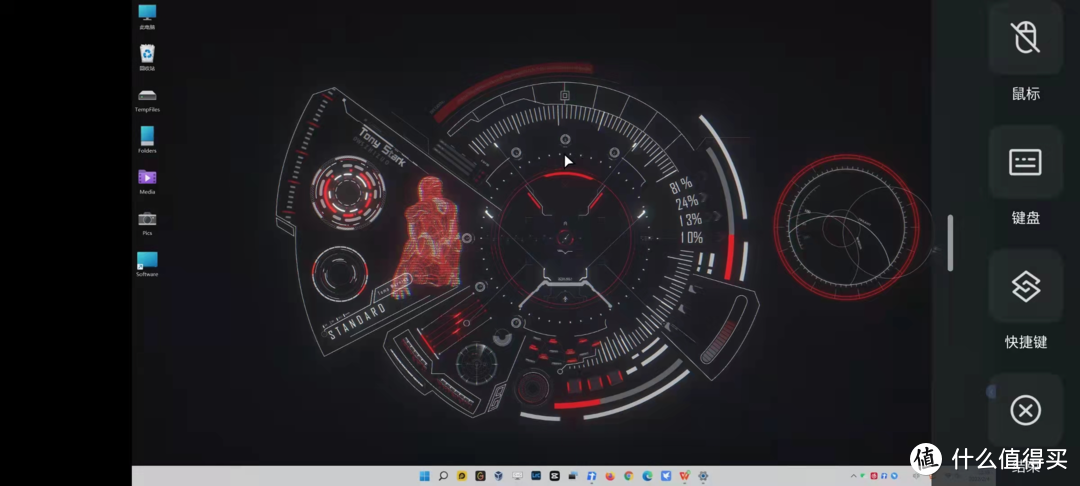Open the round blue tray icon
This screenshot has height=486, width=1080.
pyautogui.click(x=894, y=476)
